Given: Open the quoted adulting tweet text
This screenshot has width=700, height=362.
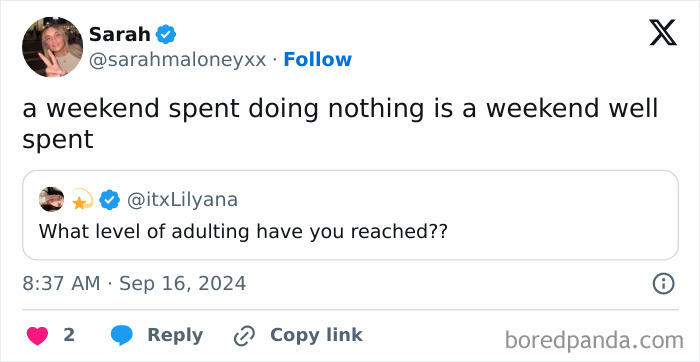Looking at the screenshot, I should coord(243,232).
